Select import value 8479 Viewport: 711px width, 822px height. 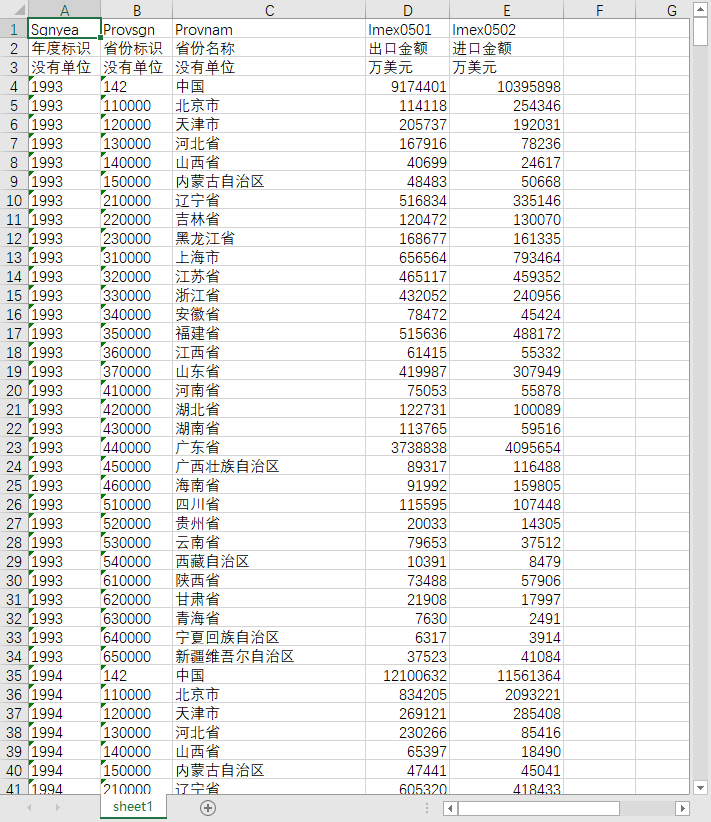tap(507, 561)
